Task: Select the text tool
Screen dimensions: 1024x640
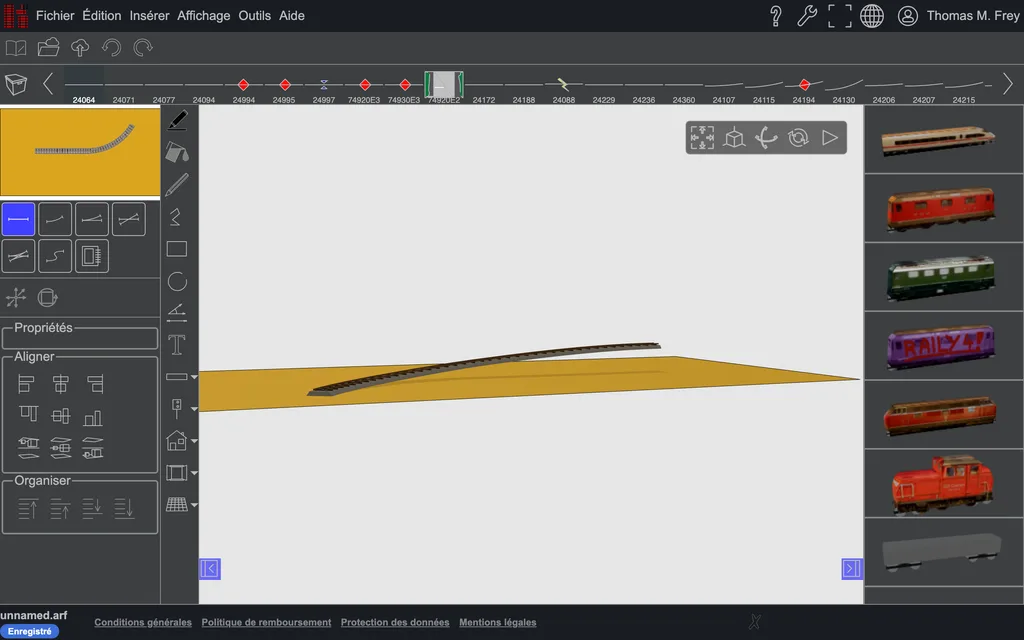Action: pos(177,345)
